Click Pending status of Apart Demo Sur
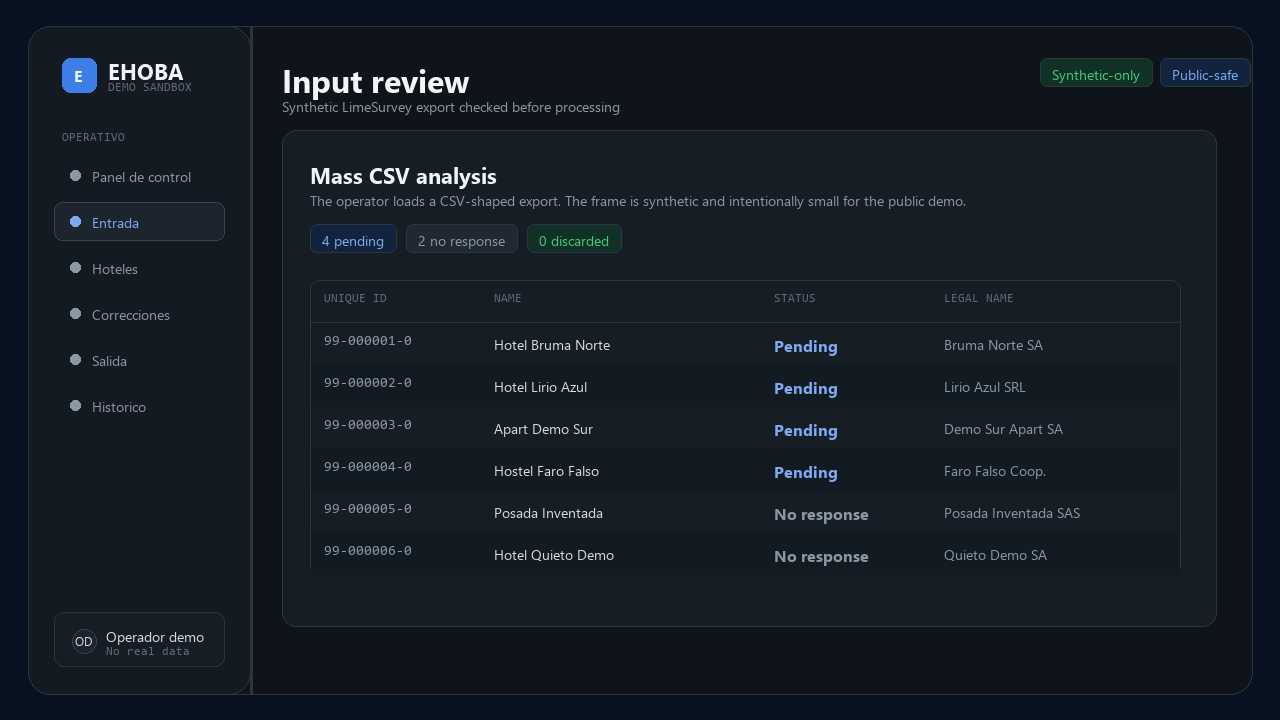Screen dimensions: 1280x720 [806, 431]
